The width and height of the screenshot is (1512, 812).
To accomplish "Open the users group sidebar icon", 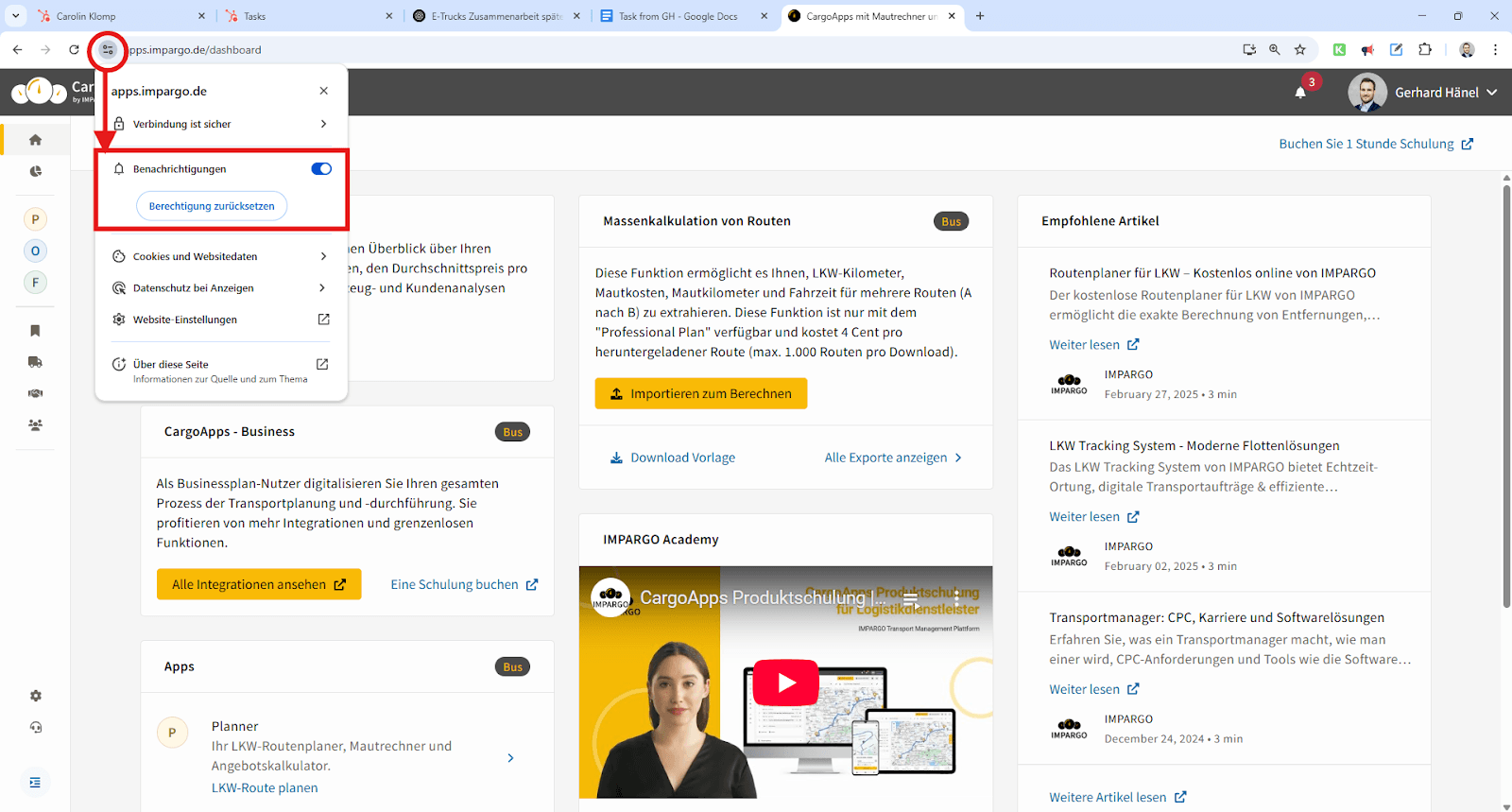I will point(35,425).
